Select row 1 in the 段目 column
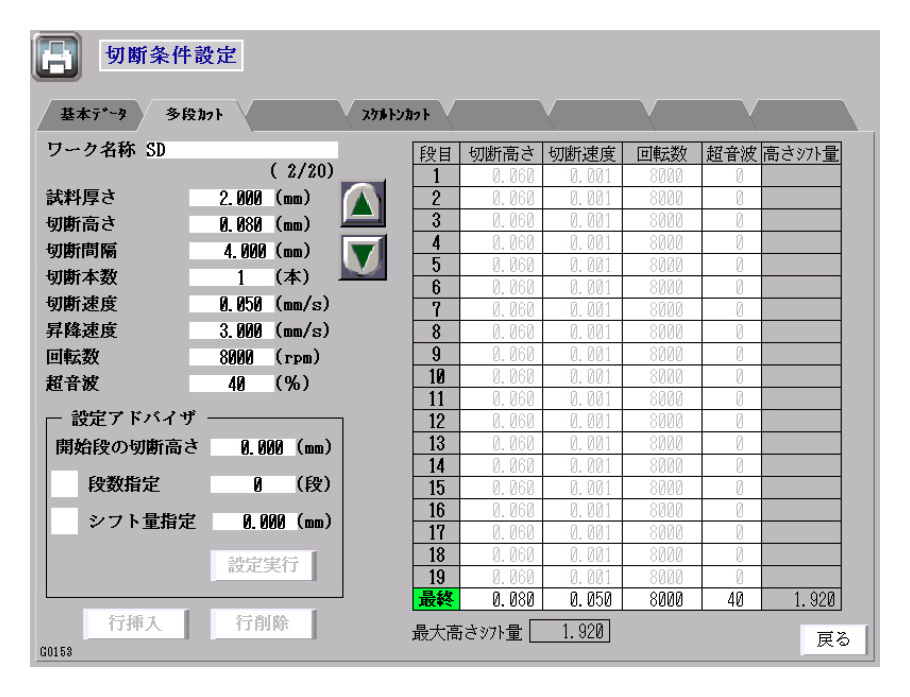 [x=436, y=176]
